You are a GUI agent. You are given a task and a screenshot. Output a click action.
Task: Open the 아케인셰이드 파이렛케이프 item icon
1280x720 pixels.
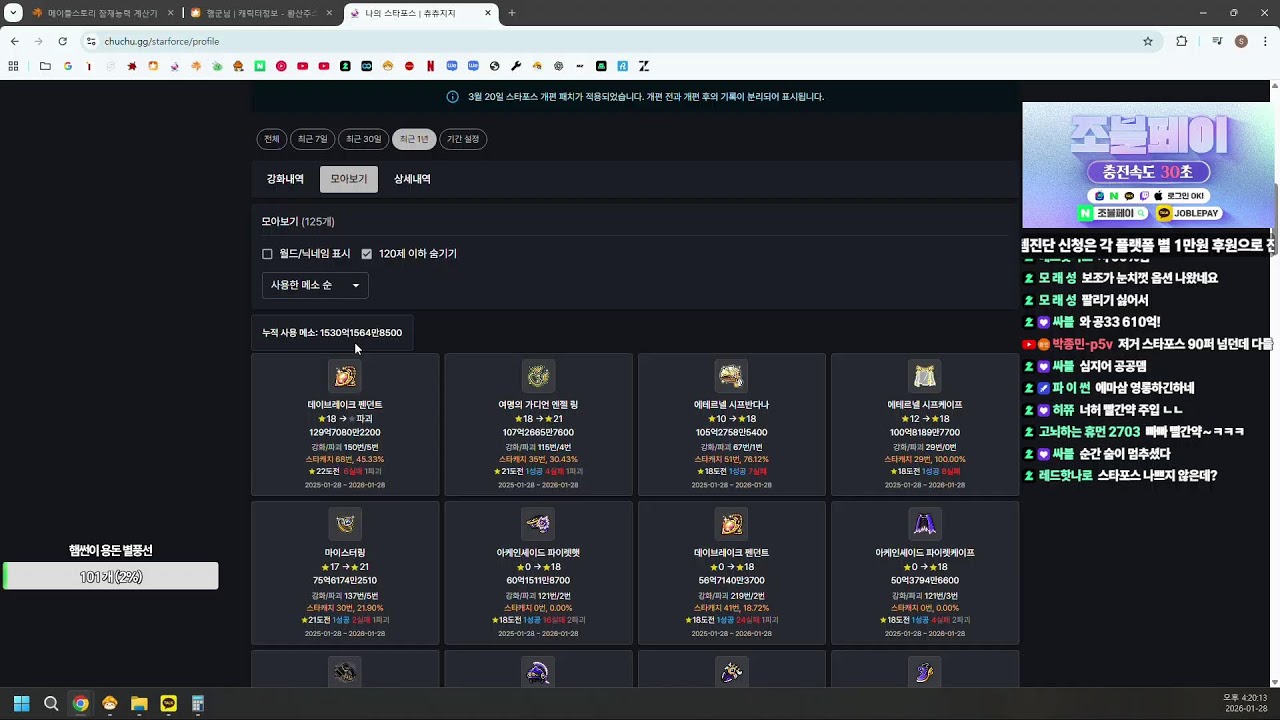pyautogui.click(x=925, y=524)
